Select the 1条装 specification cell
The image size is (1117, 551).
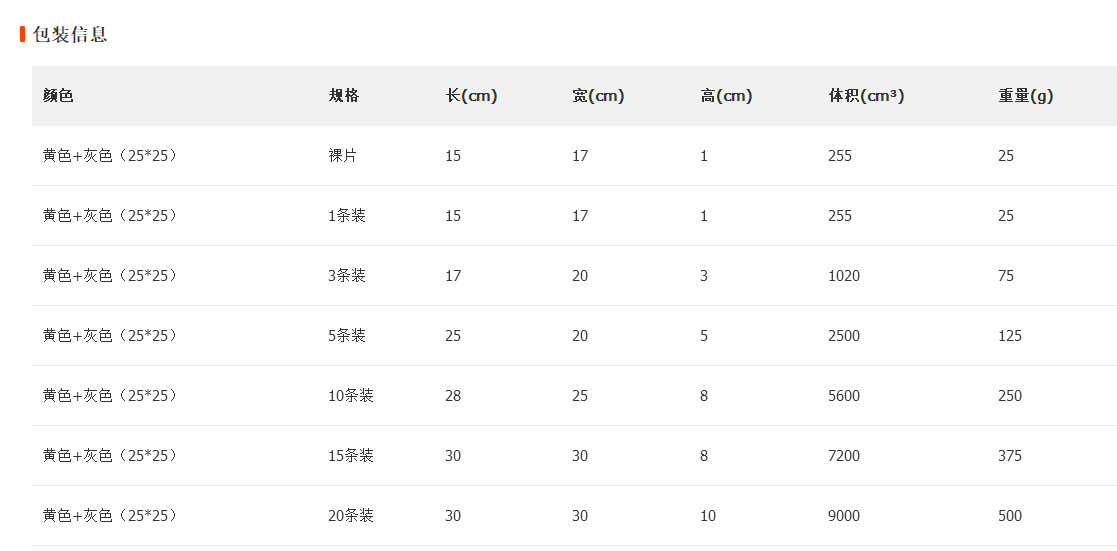click(347, 215)
